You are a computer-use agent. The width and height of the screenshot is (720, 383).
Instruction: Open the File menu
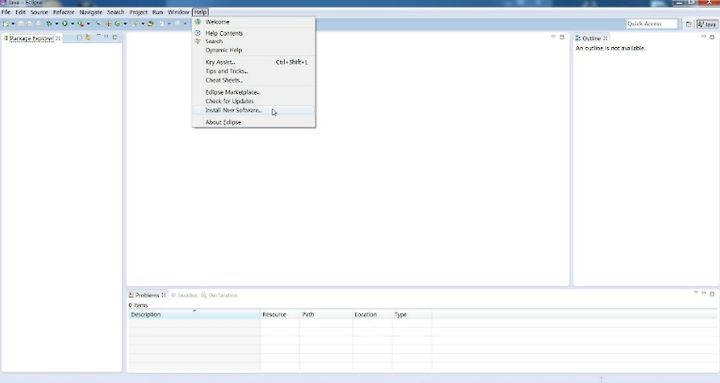point(6,12)
